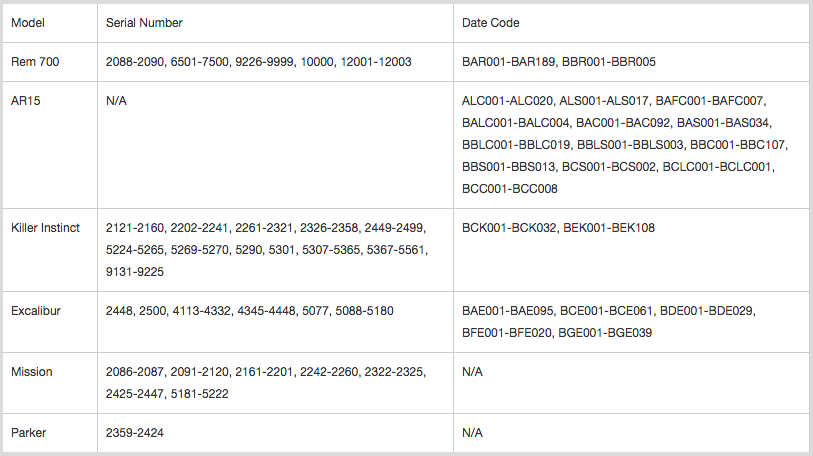Select the Killer Instinct model cell
Image resolution: width=813 pixels, height=456 pixels.
point(50,250)
